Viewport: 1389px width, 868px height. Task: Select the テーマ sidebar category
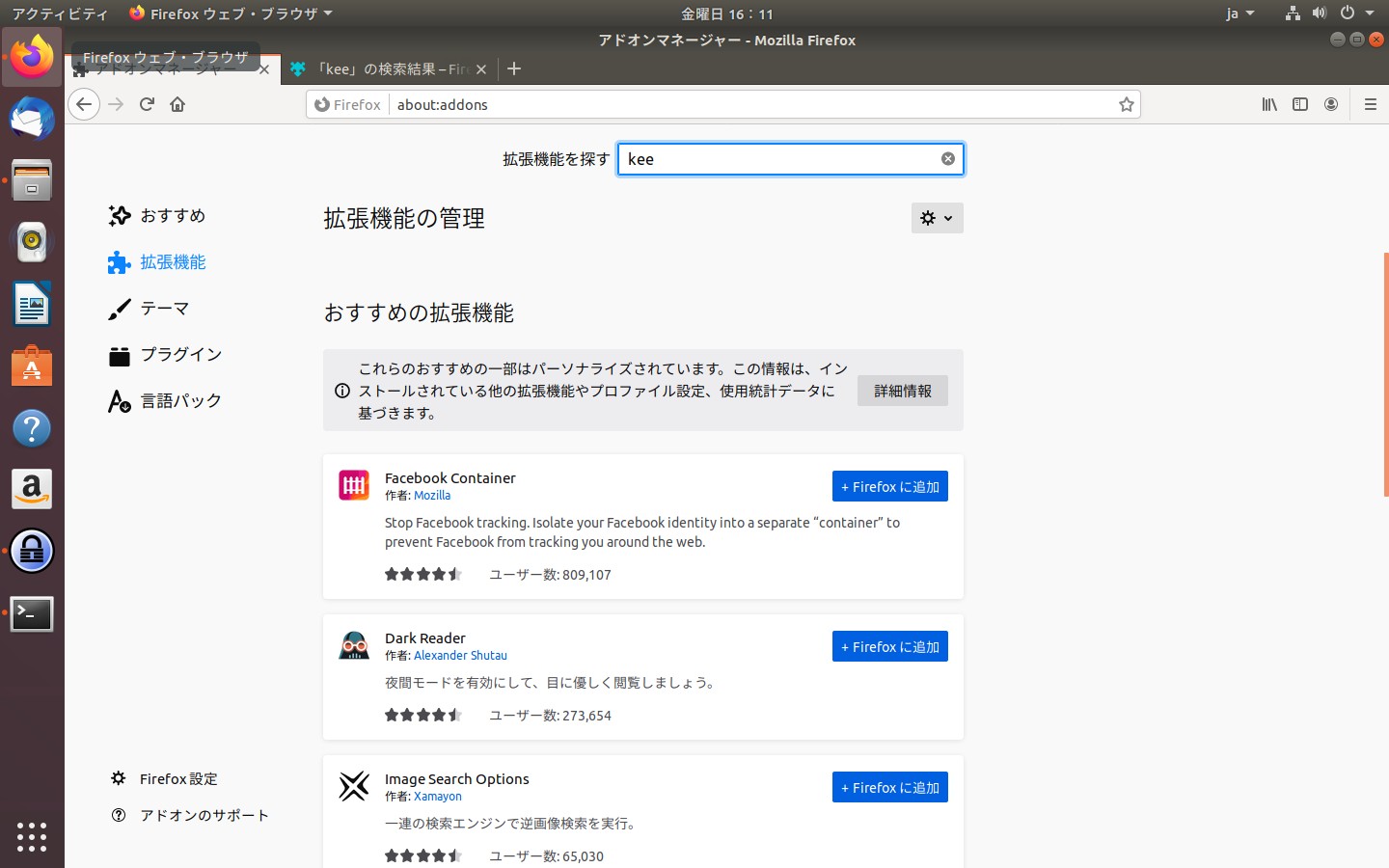coord(149,309)
